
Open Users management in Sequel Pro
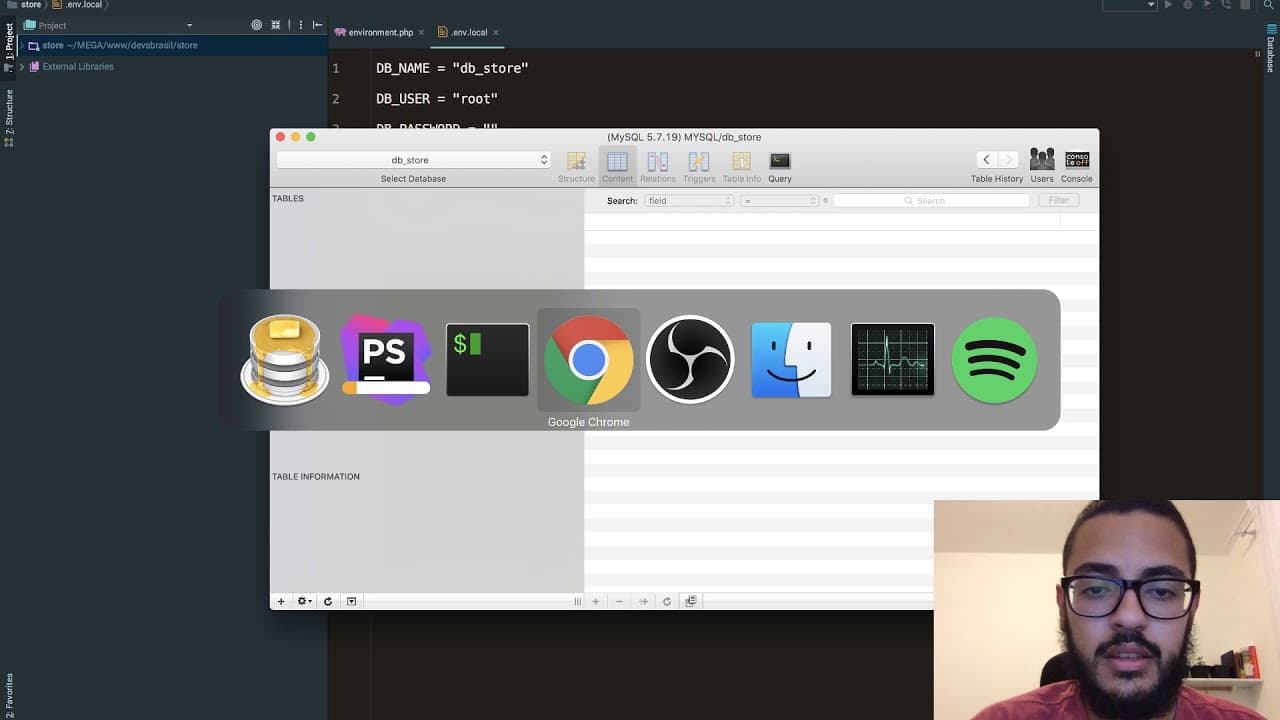(1042, 166)
